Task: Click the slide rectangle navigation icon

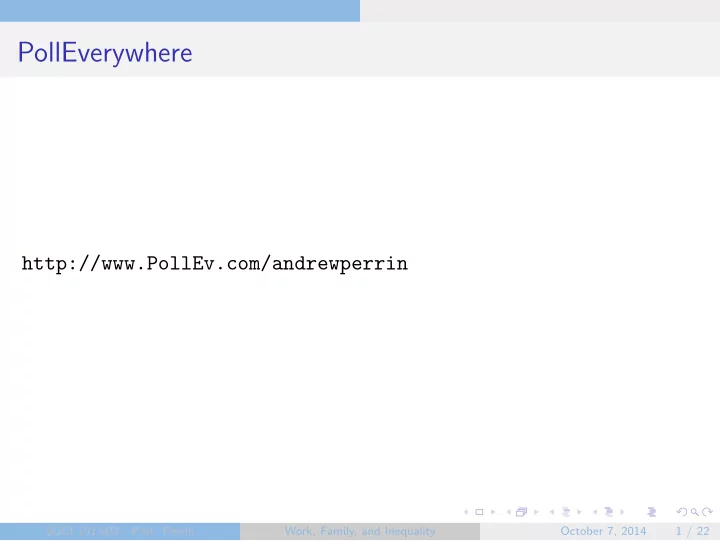Action: tap(479, 512)
